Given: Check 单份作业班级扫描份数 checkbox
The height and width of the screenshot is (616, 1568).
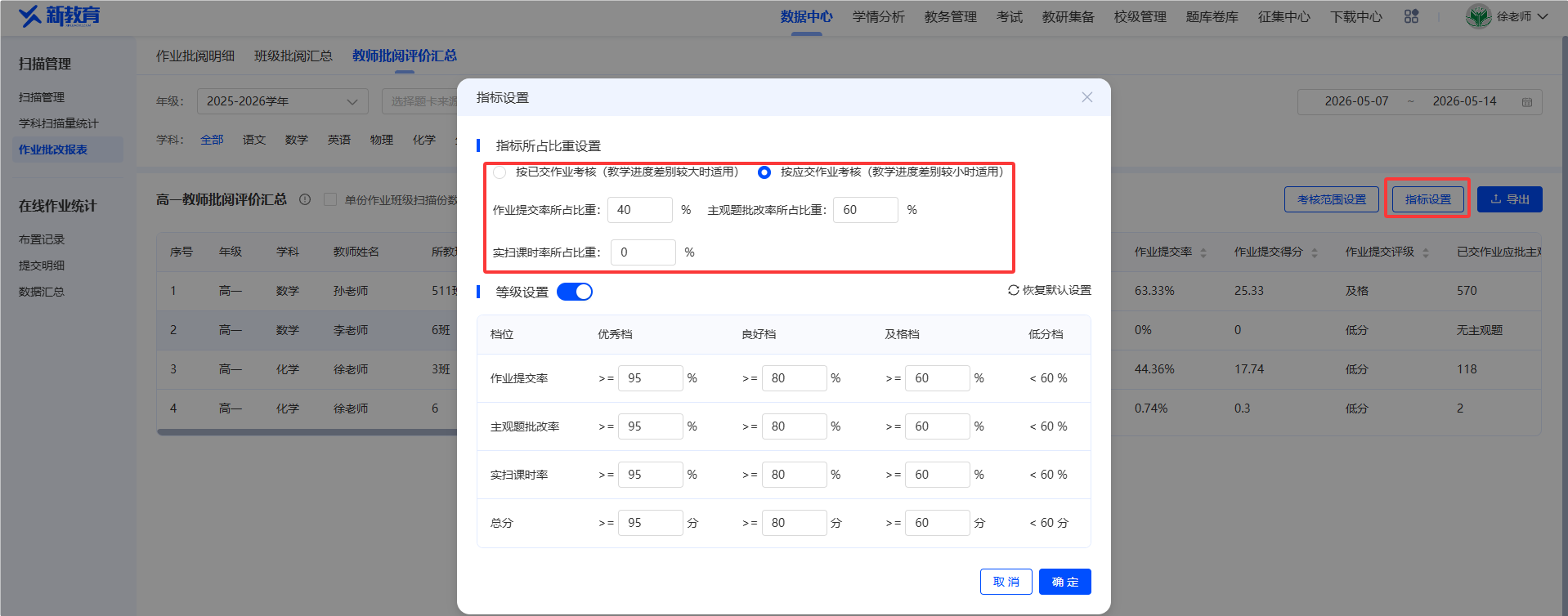Looking at the screenshot, I should [330, 199].
